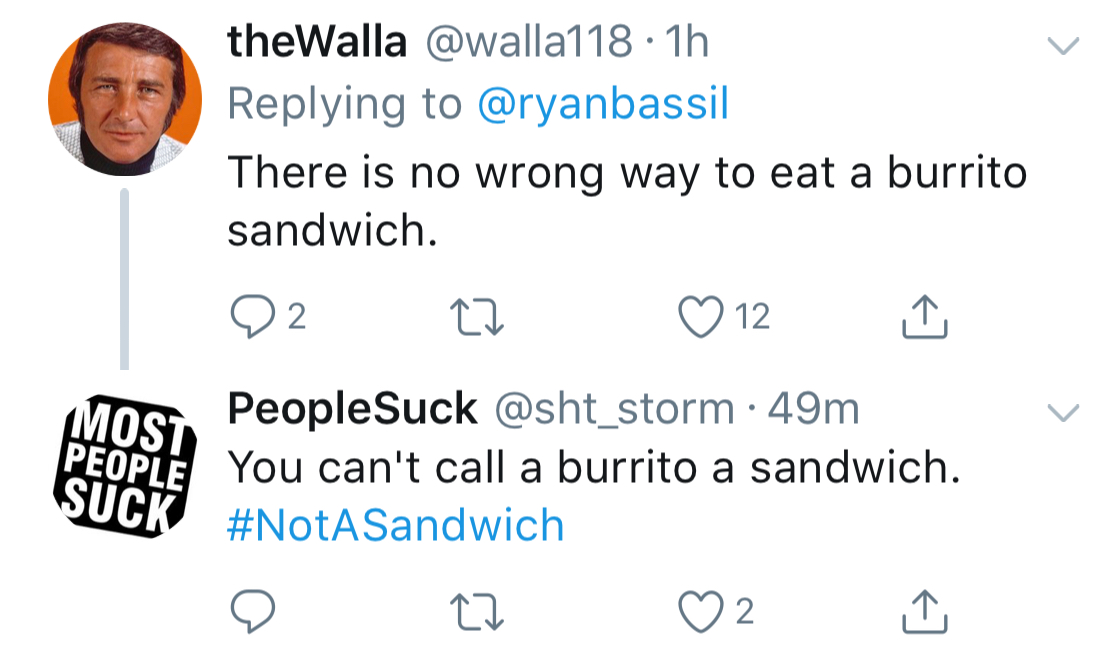The image size is (1112, 655).
Task: View theWalla's profile picture
Action: (x=124, y=100)
